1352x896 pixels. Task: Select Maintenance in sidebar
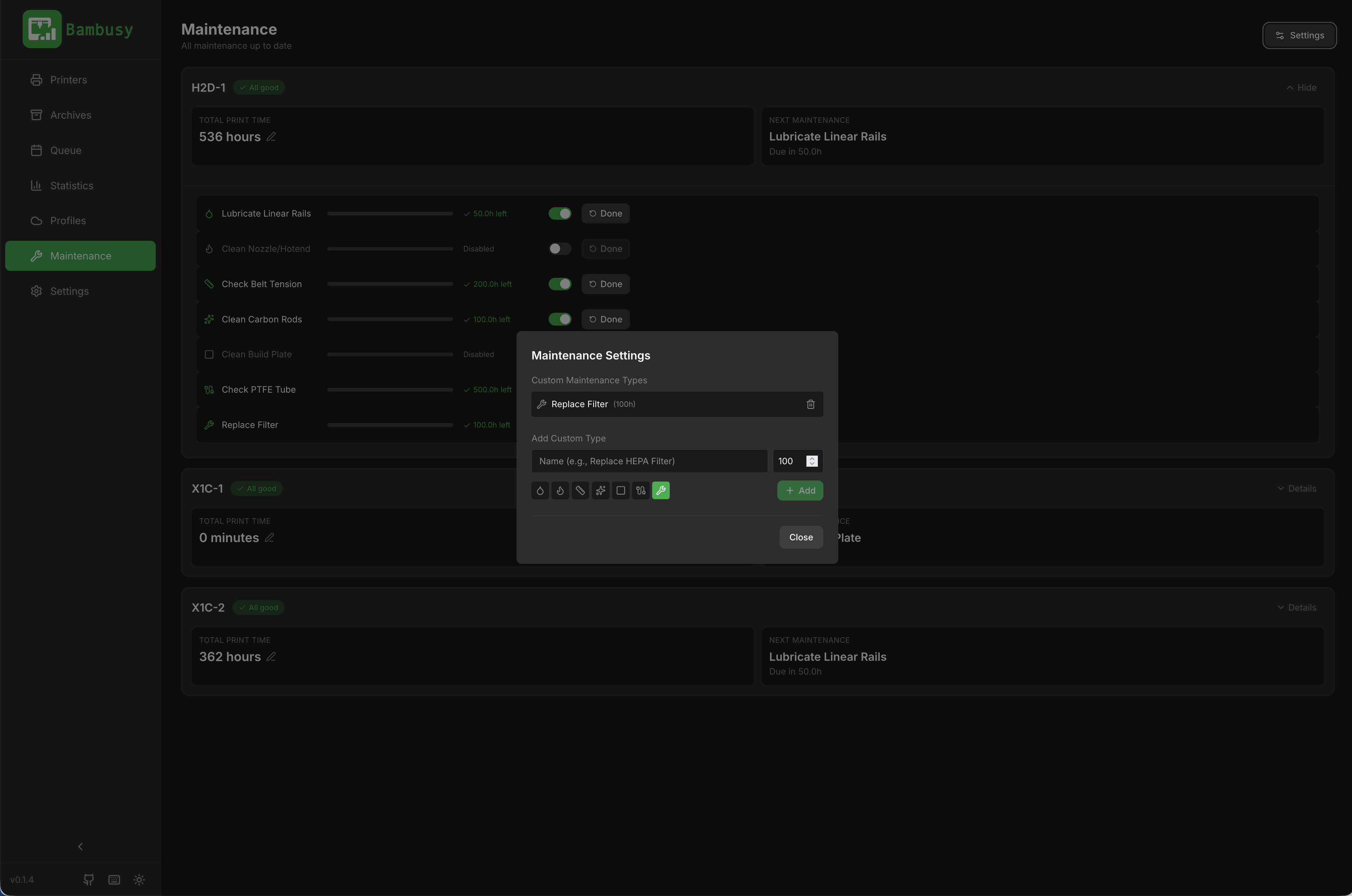click(x=81, y=256)
